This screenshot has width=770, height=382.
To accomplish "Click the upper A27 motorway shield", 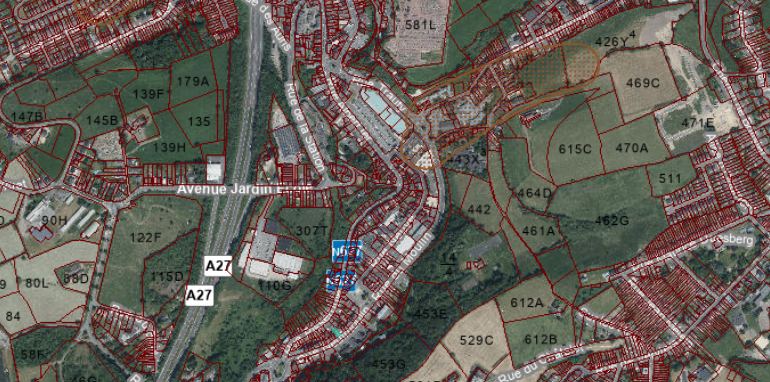I will point(218,266).
